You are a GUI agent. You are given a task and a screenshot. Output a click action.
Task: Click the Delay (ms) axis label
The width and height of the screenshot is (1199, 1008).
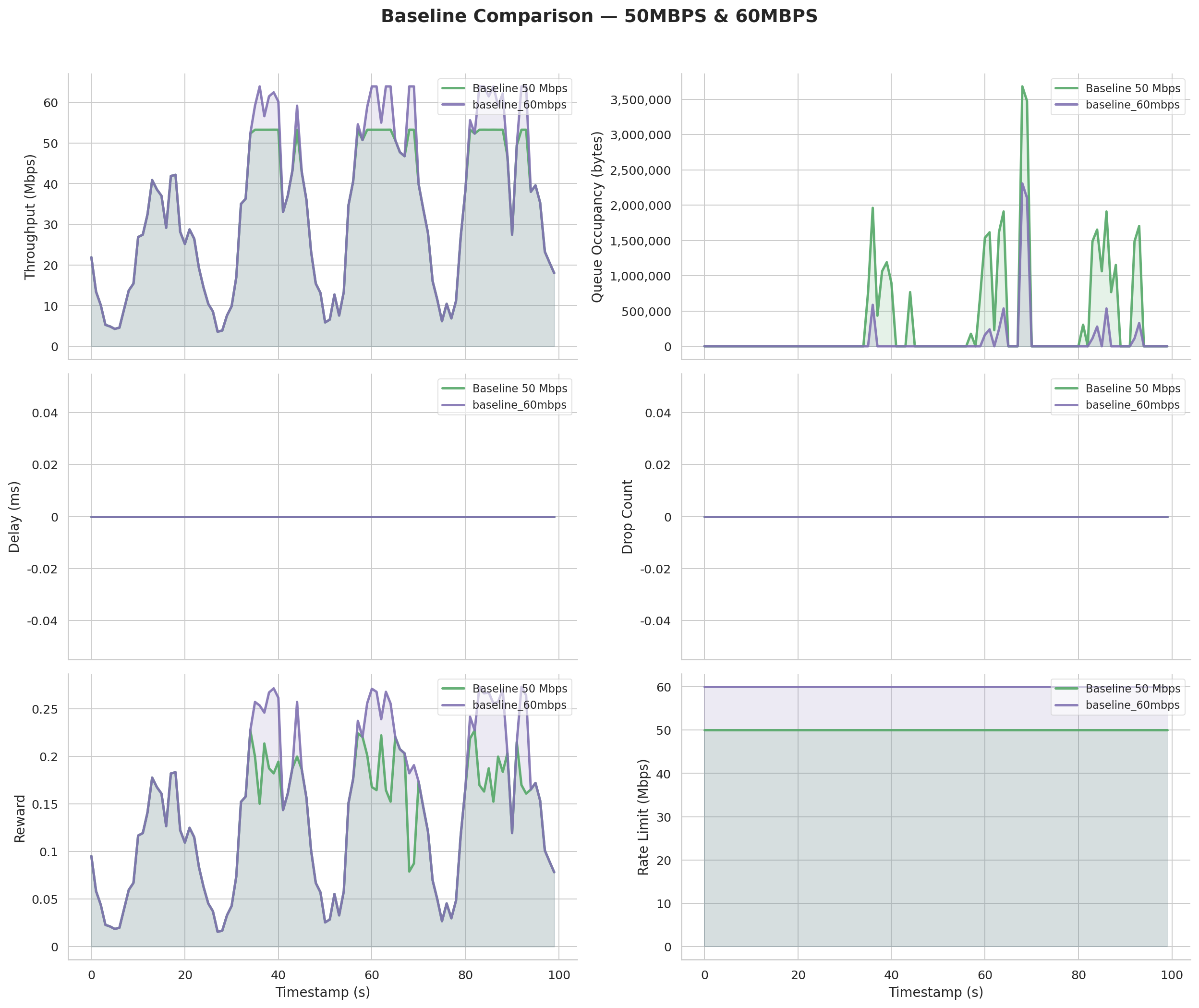(x=14, y=517)
